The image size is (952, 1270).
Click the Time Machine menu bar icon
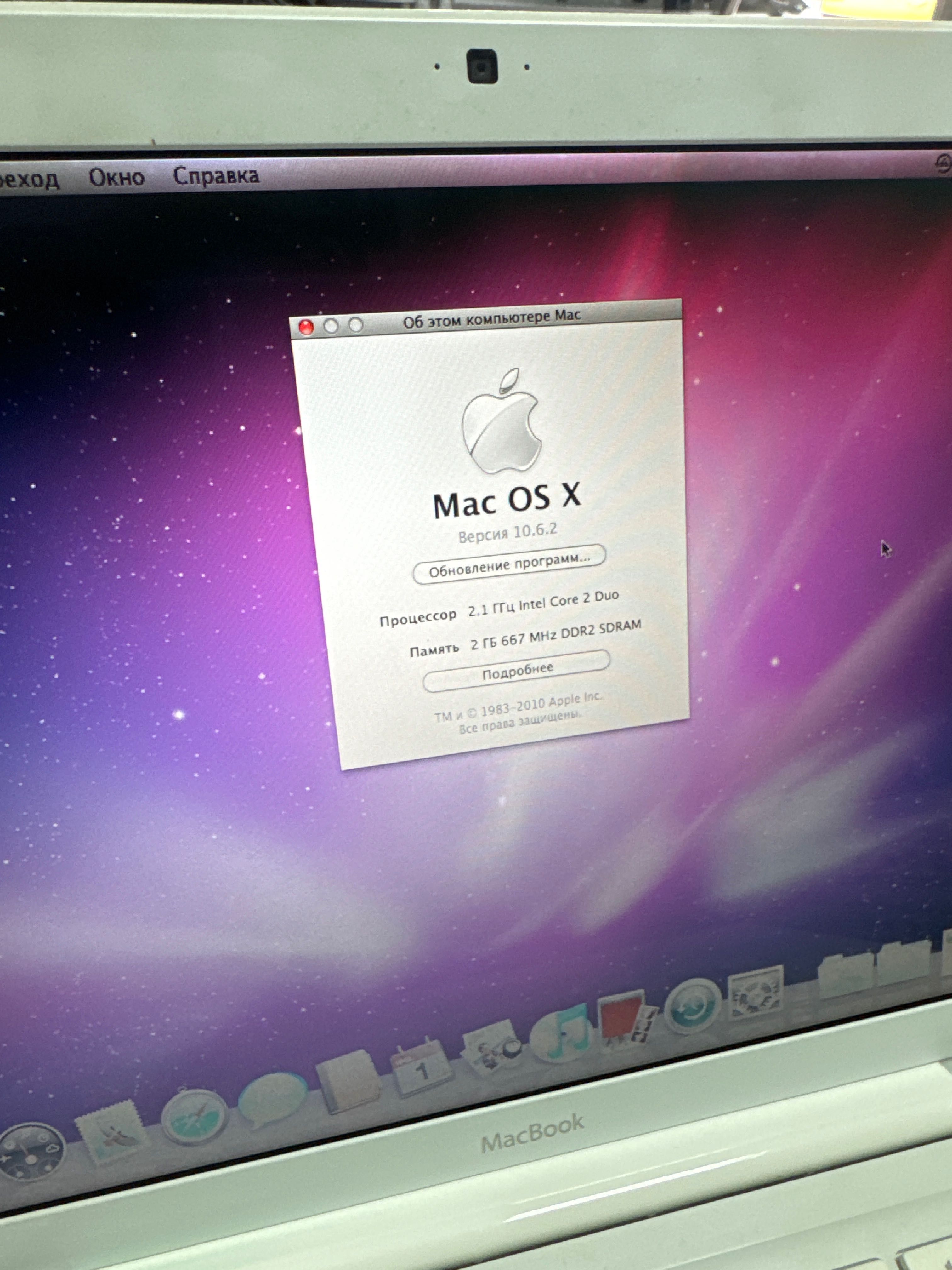pyautogui.click(x=944, y=165)
